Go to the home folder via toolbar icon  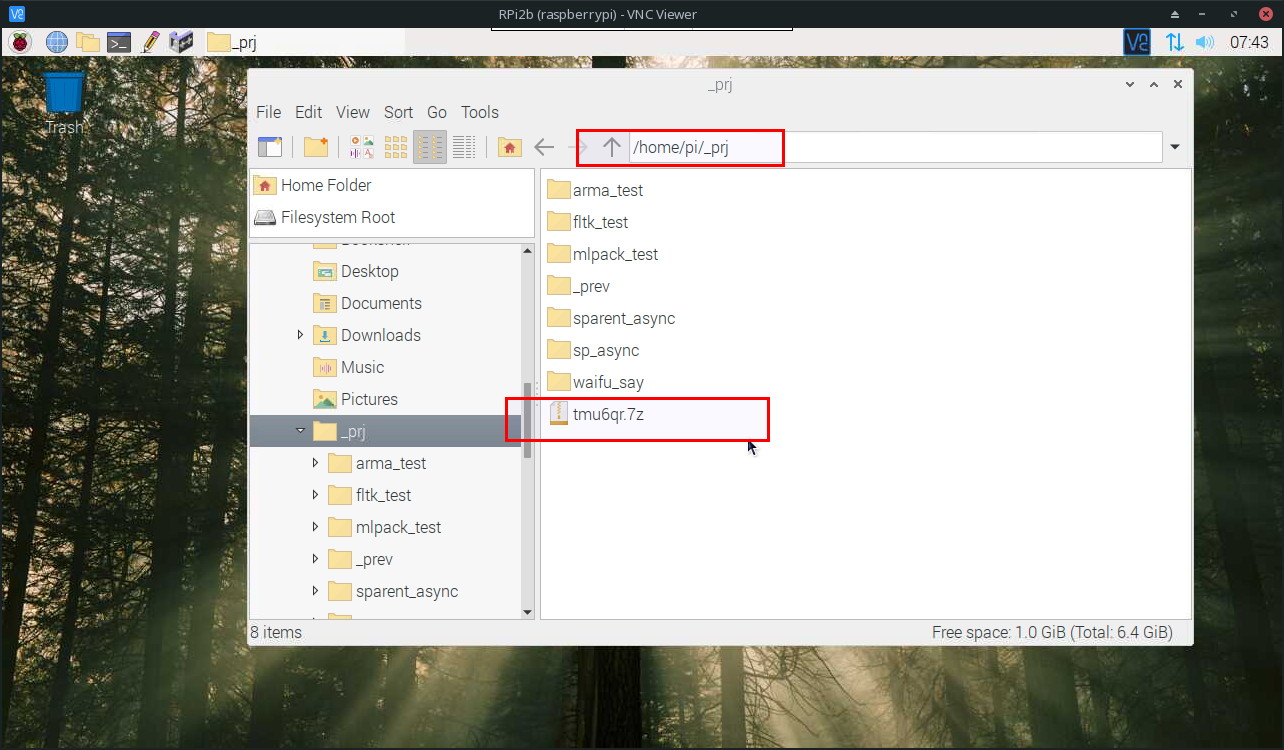click(510, 147)
